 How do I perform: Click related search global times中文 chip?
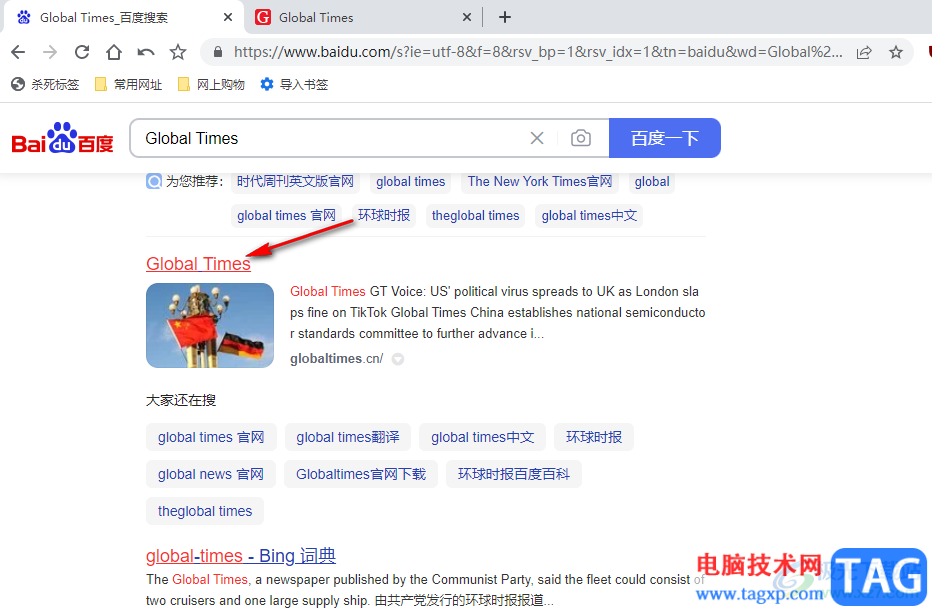[483, 437]
